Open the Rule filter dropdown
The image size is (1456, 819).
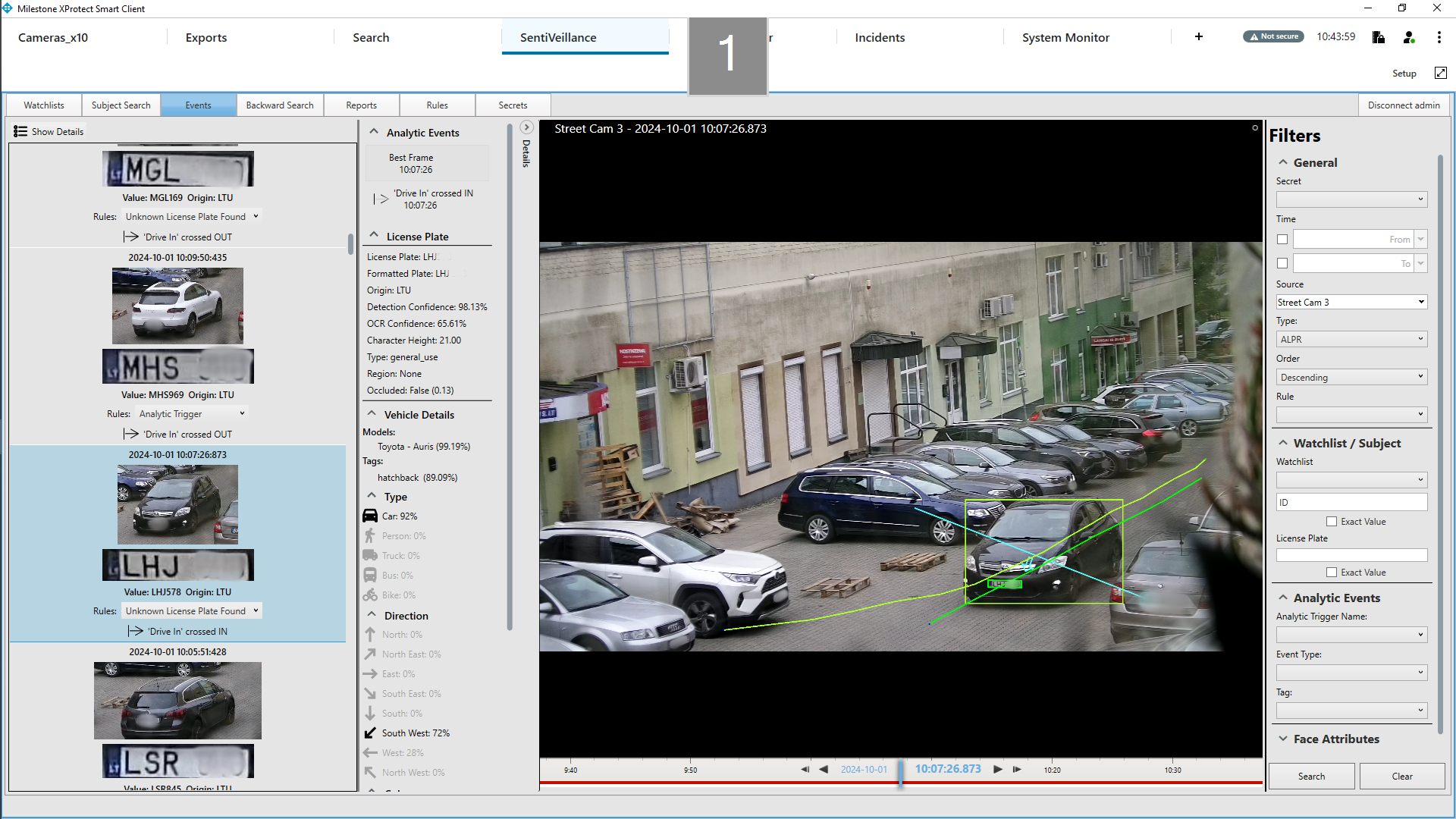pos(1351,414)
